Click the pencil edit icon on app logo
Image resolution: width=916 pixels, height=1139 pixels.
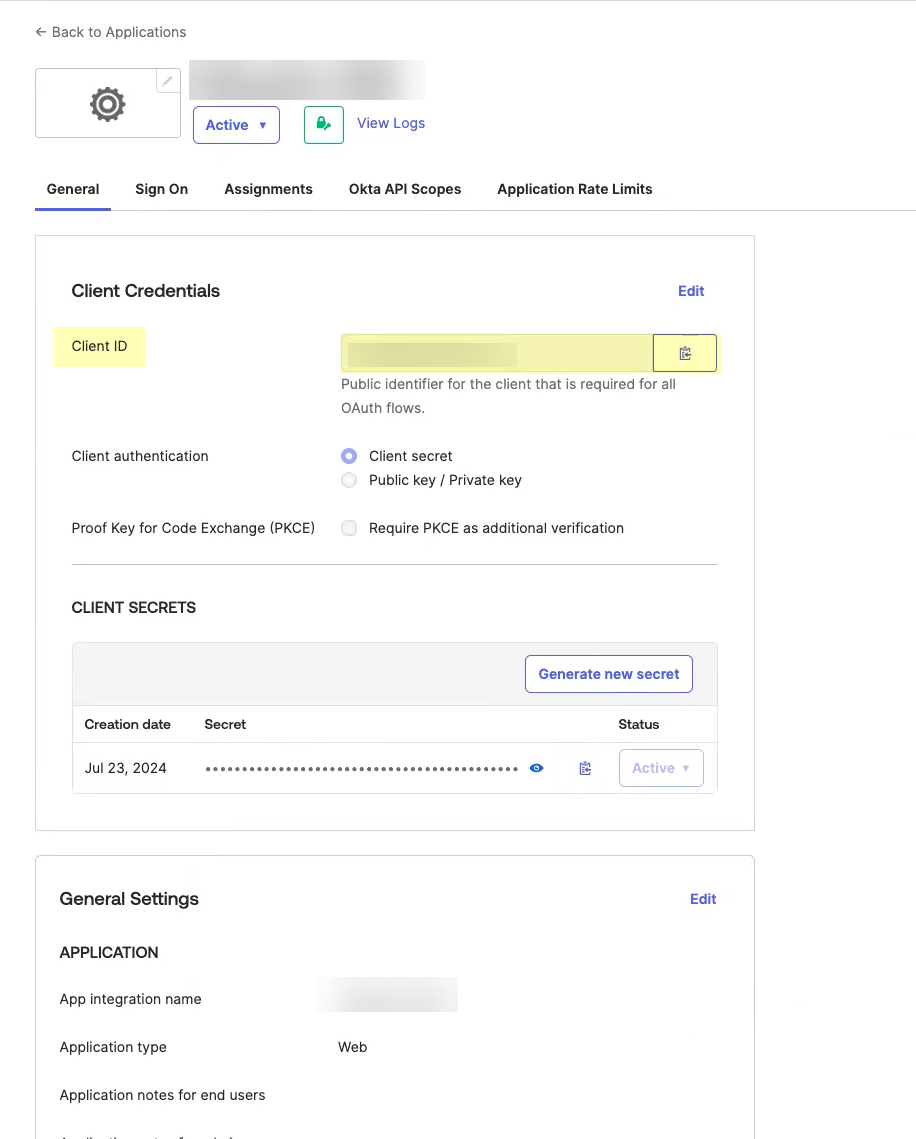tap(168, 81)
